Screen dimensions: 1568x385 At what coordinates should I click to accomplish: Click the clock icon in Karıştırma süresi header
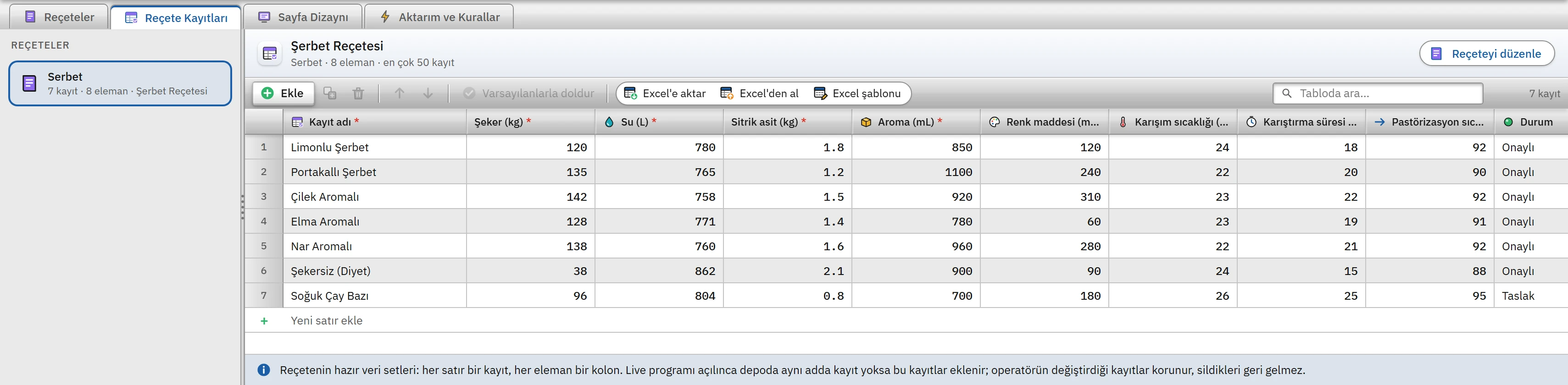coord(1251,121)
